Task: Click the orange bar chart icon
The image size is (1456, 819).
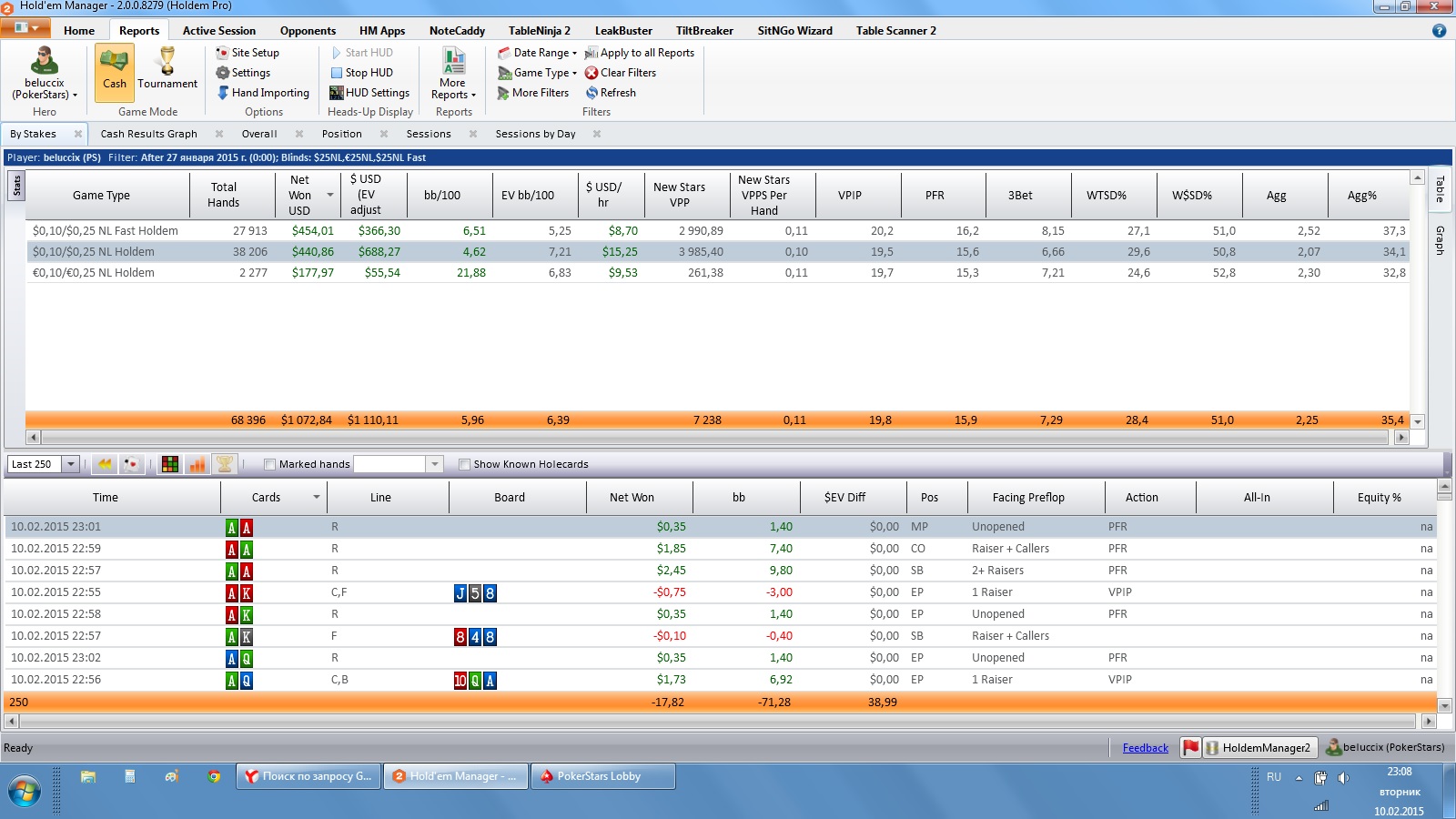Action: tap(197, 464)
